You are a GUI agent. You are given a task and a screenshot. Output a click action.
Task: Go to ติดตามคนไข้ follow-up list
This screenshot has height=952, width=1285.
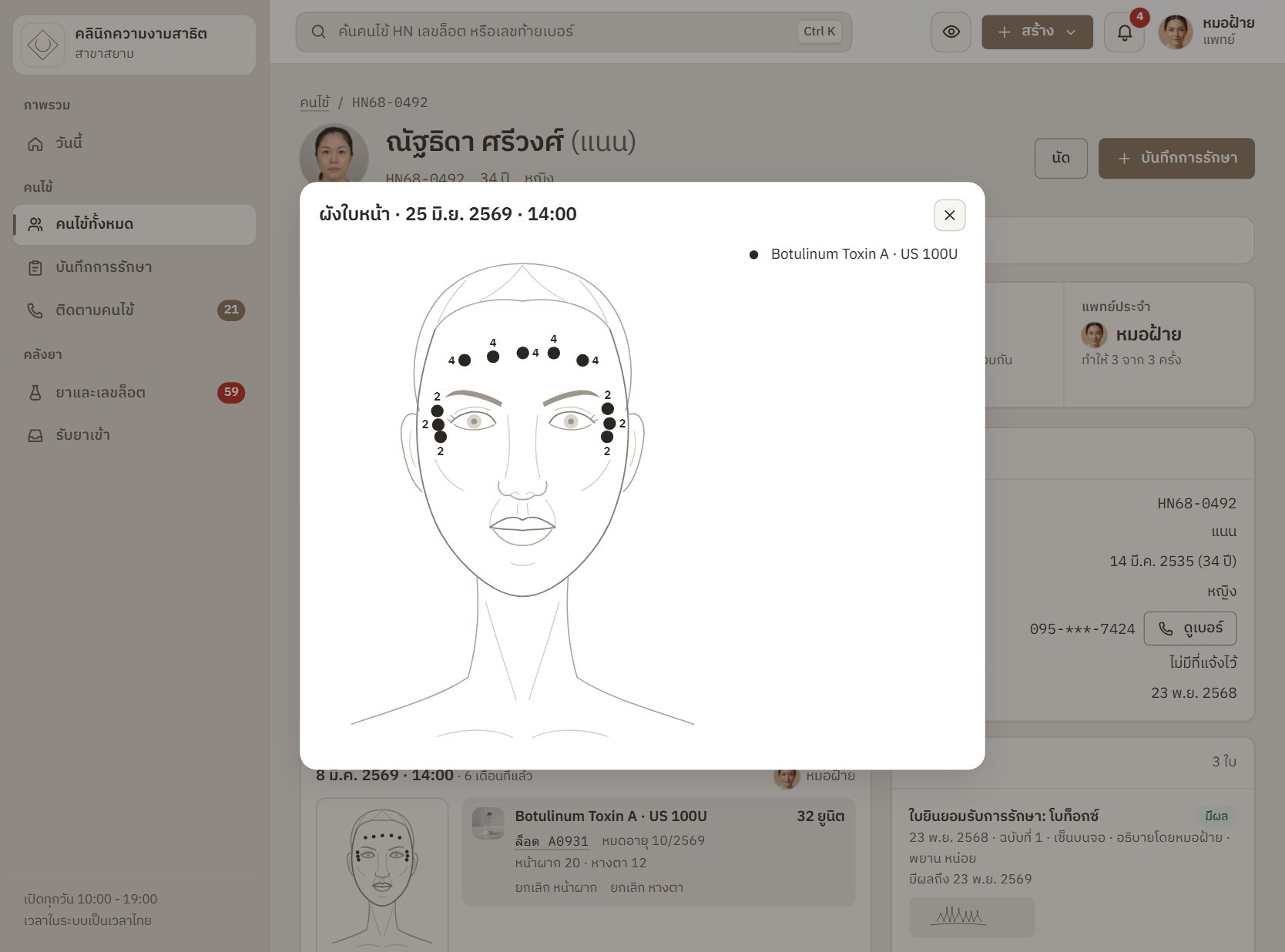pyautogui.click(x=134, y=310)
